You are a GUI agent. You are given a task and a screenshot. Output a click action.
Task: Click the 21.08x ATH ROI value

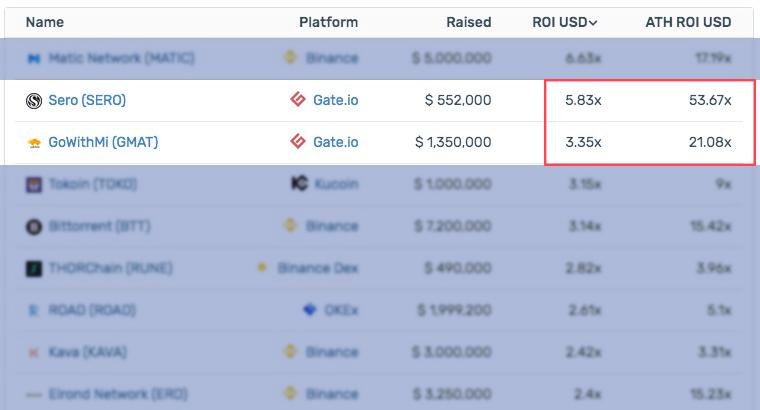click(x=710, y=142)
